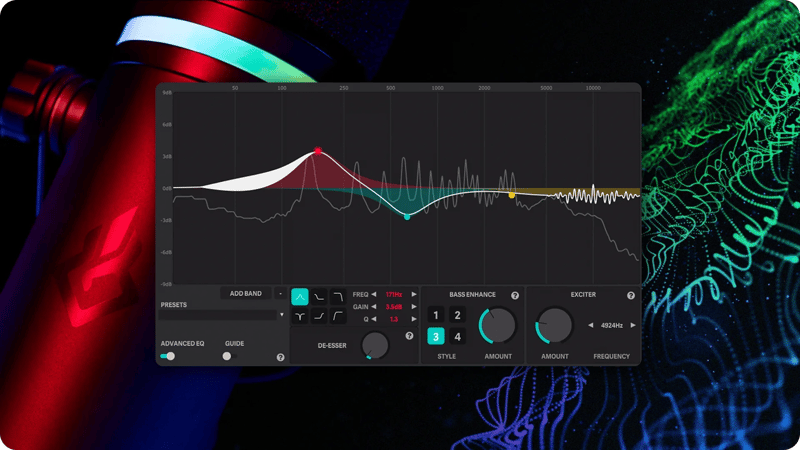800x450 pixels.
Task: Decrease GAIN value with left arrow
Action: click(x=374, y=307)
